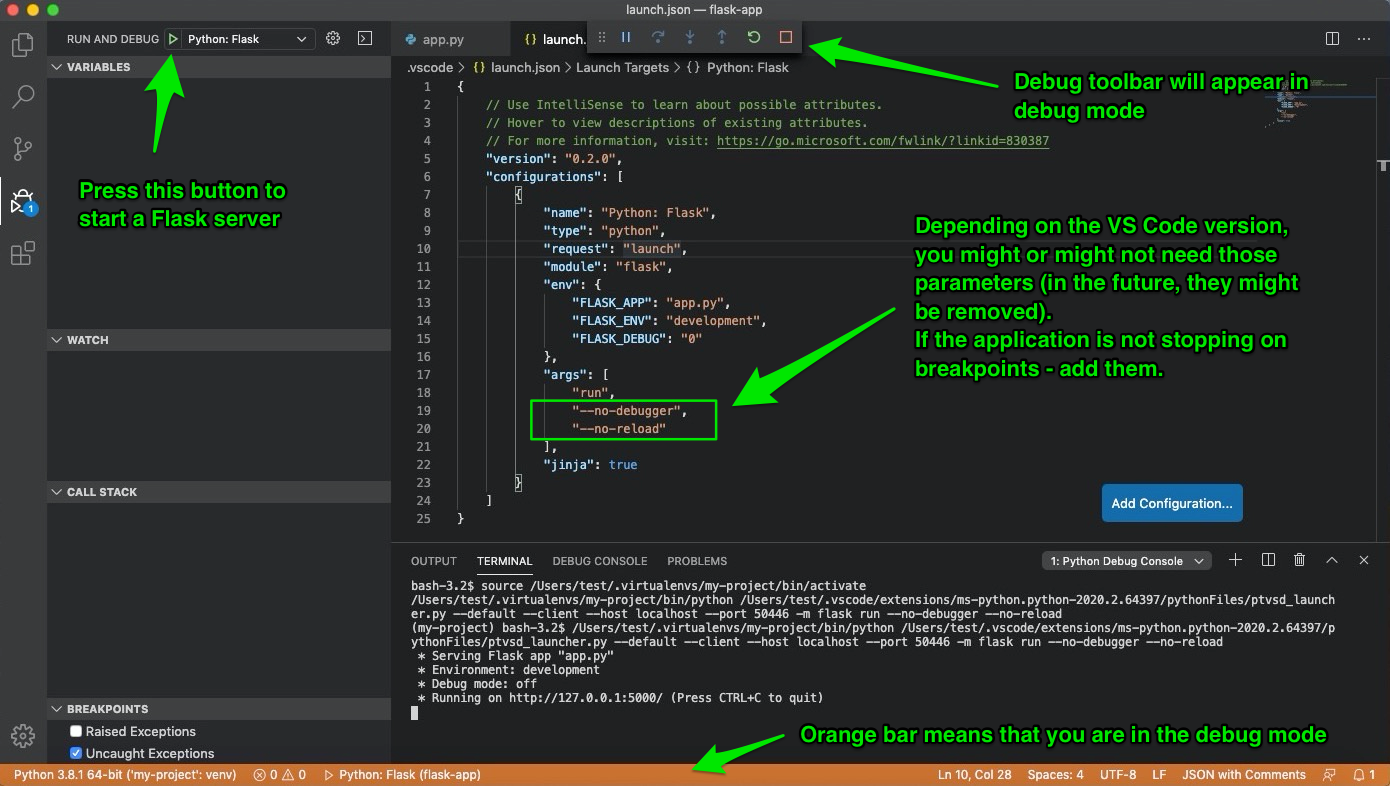Grab the debug toolbar drag handle
The image size is (1390, 786).
(602, 37)
